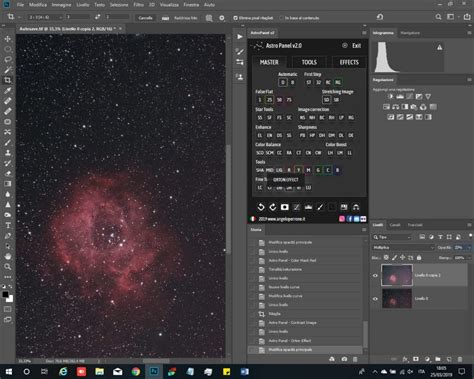Open the Immagine menu
474x379 pixels.
[61, 5]
